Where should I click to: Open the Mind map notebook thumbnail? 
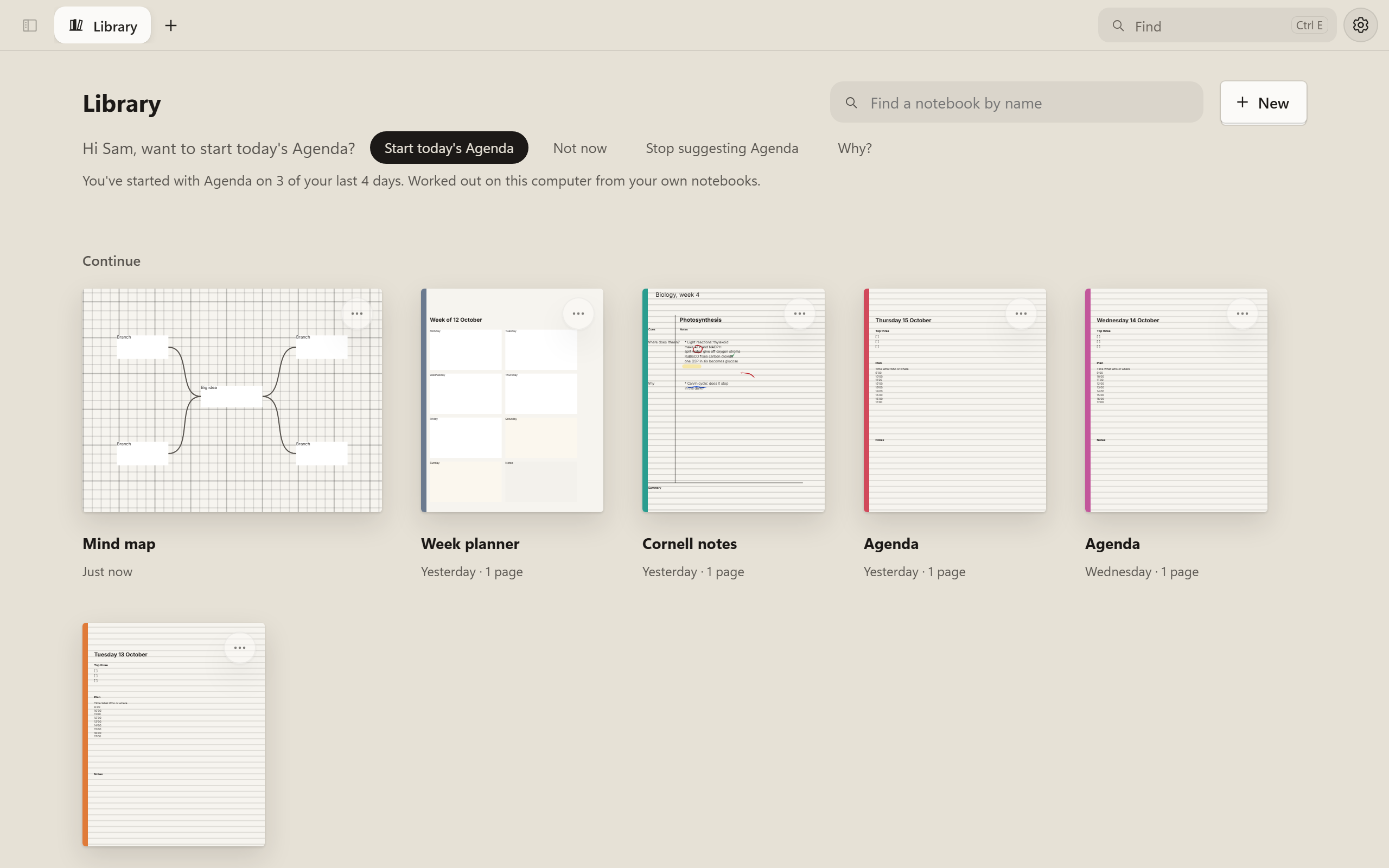[232, 400]
